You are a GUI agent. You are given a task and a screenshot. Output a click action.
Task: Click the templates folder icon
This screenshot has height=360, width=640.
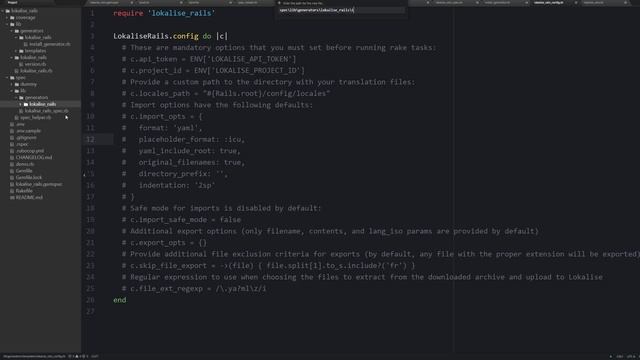21,51
